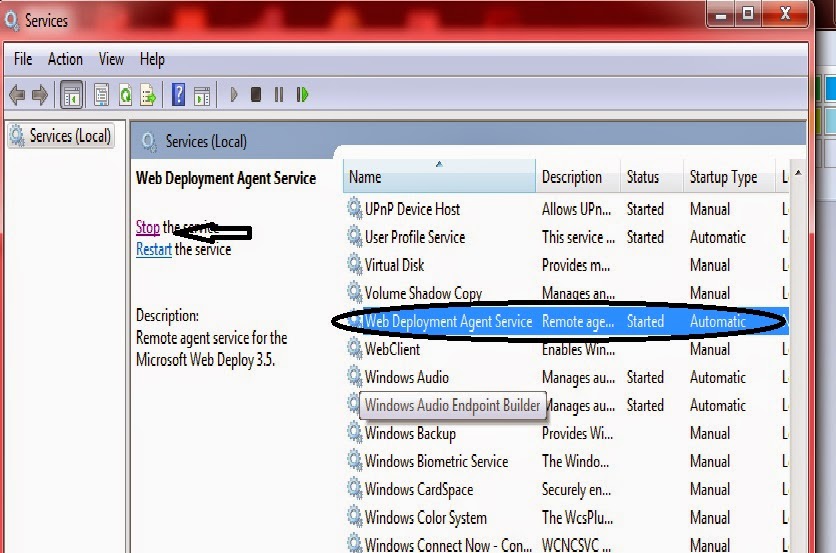Screen dimensions: 836x553
Task: Click the Stop the service link
Action: coord(148,228)
